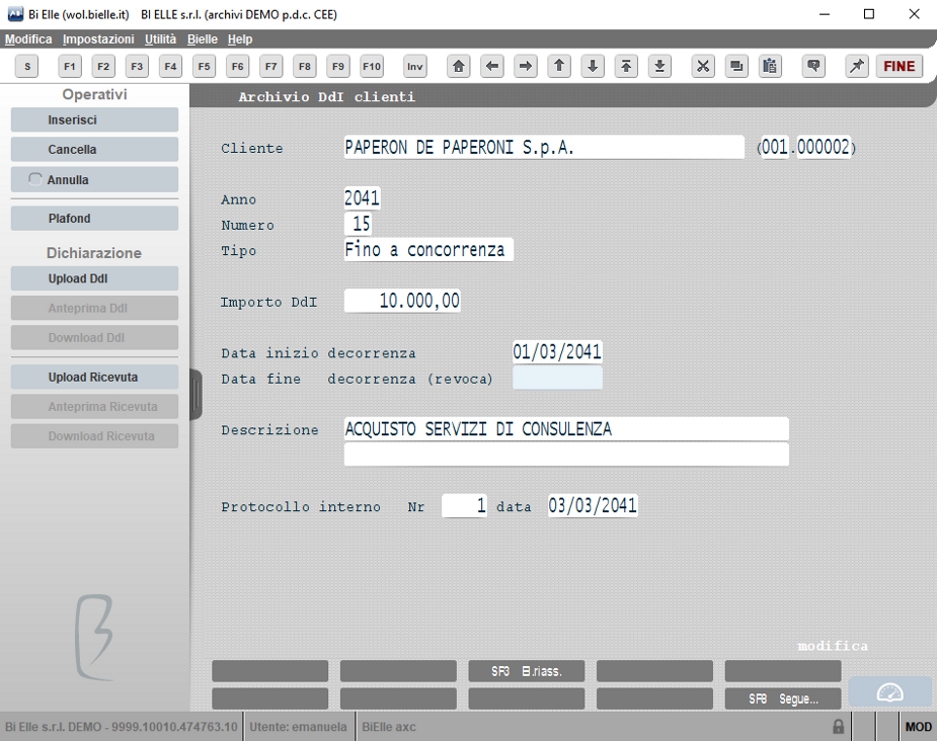Click the F5 function key button
Viewport: 937px width, 741px height.
point(204,66)
